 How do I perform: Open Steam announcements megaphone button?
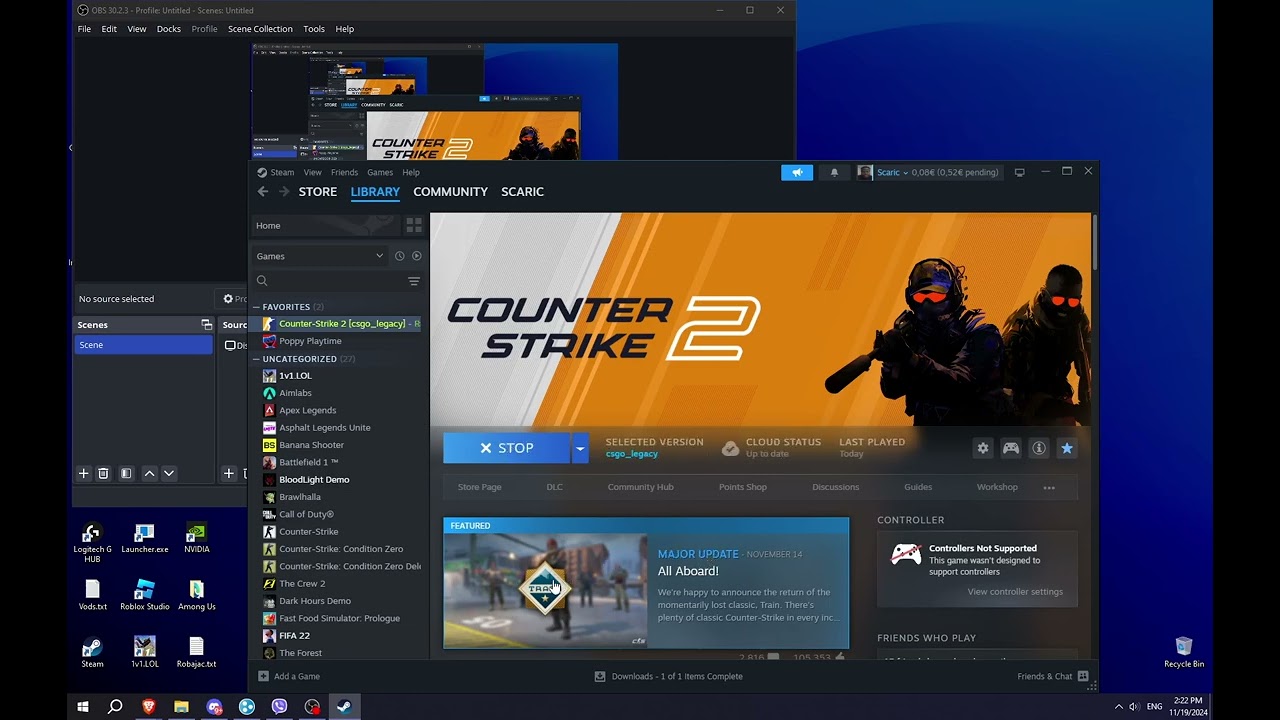[797, 172]
